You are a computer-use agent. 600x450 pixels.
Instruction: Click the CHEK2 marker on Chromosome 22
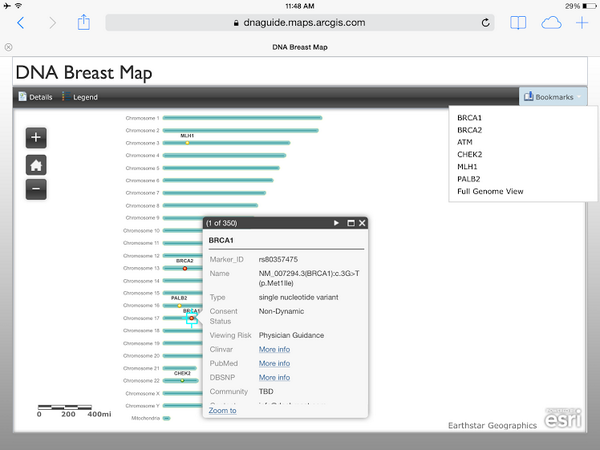182,380
